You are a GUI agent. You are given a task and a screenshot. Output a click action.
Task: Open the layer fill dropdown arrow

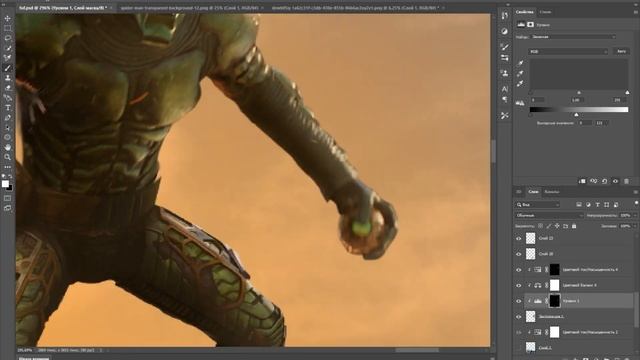[x=635, y=226]
